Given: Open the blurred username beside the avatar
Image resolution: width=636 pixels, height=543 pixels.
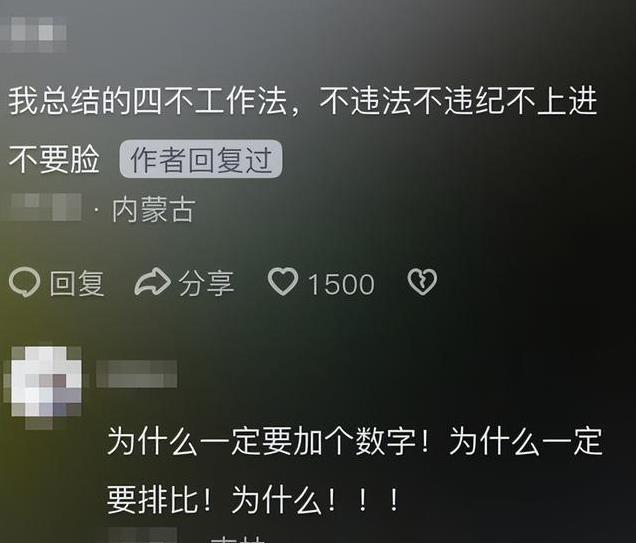Looking at the screenshot, I should pos(136,373).
